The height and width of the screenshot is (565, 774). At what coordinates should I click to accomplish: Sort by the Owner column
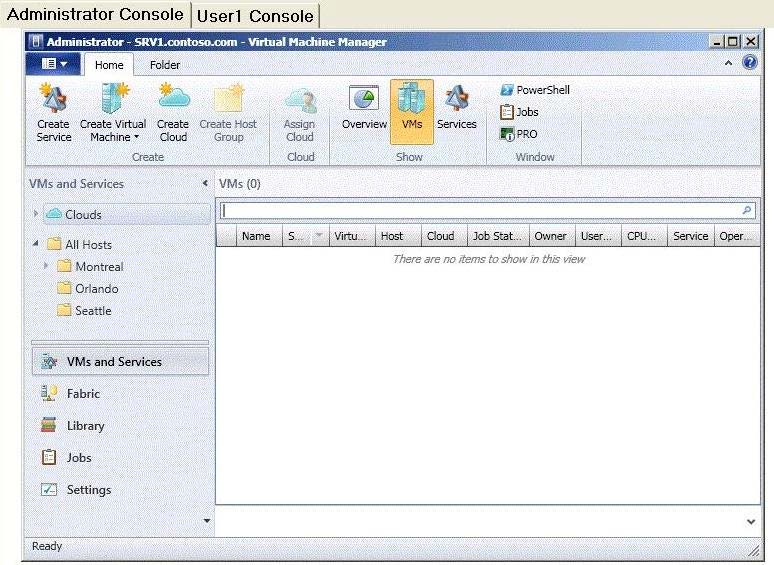(552, 236)
